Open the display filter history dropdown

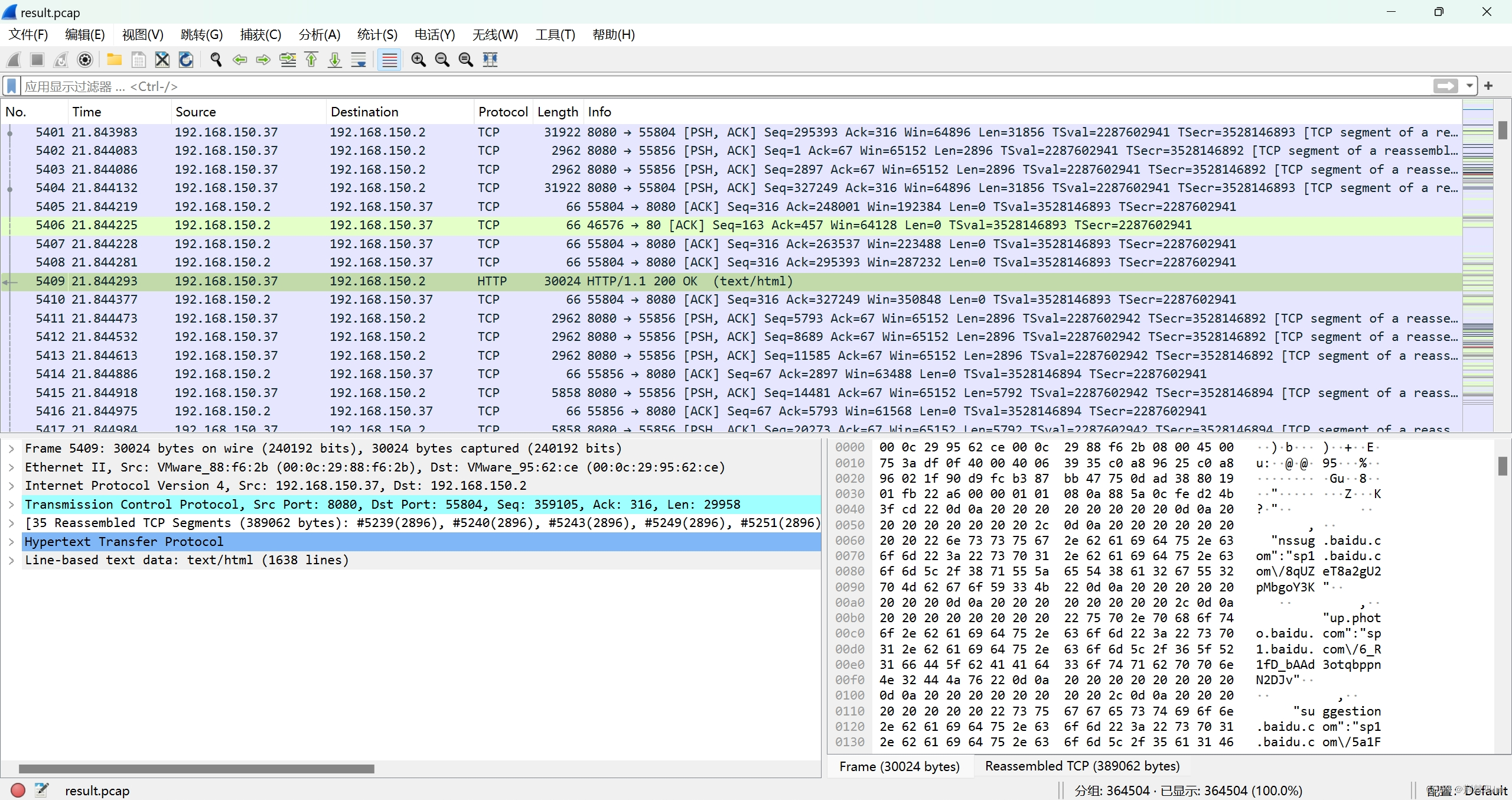click(x=1469, y=86)
